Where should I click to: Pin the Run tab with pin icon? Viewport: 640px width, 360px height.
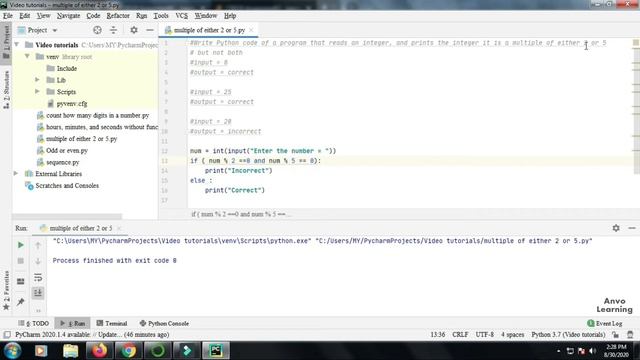(20, 302)
